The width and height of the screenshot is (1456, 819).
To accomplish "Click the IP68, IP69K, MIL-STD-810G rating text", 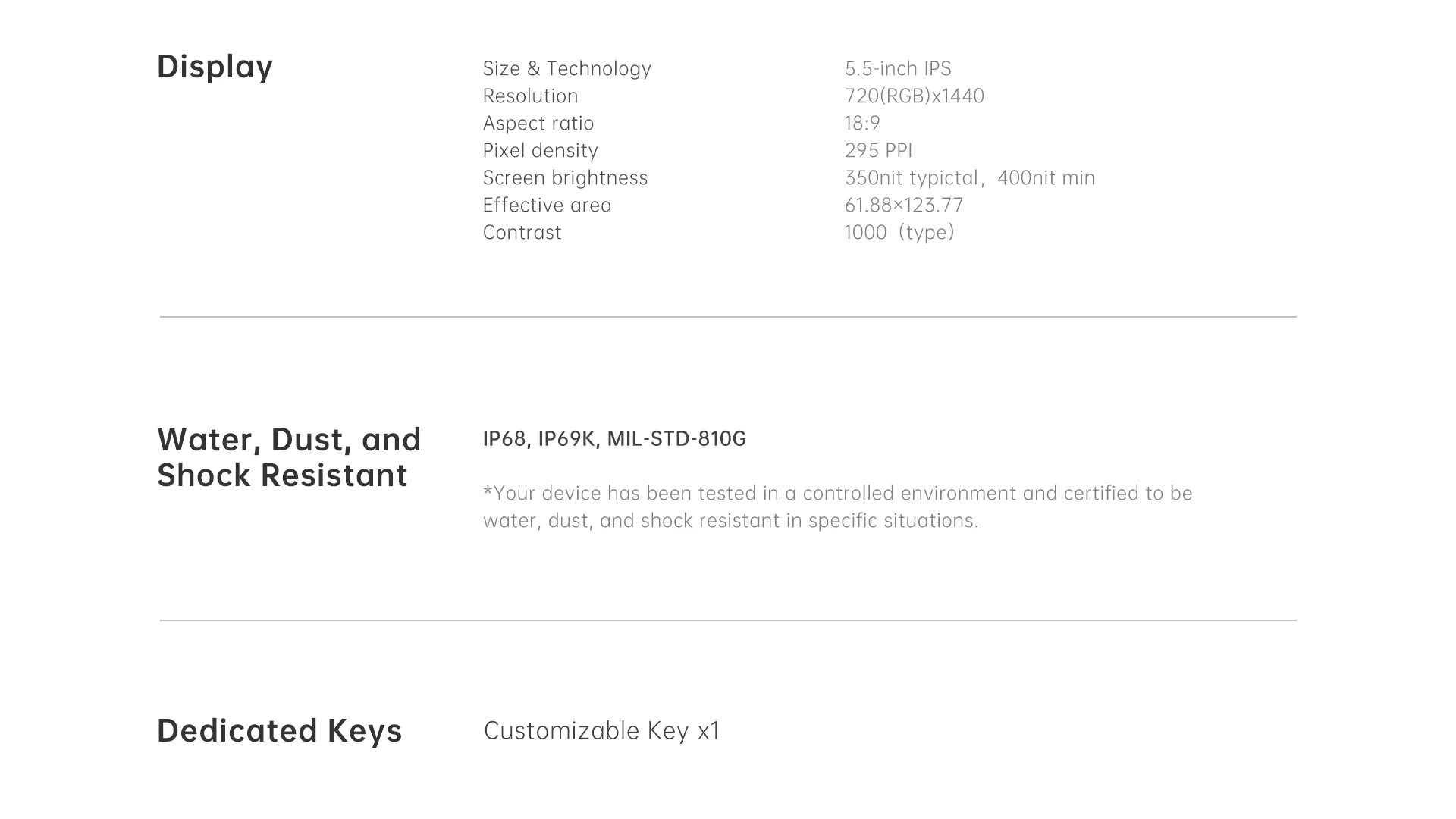I will pyautogui.click(x=614, y=439).
